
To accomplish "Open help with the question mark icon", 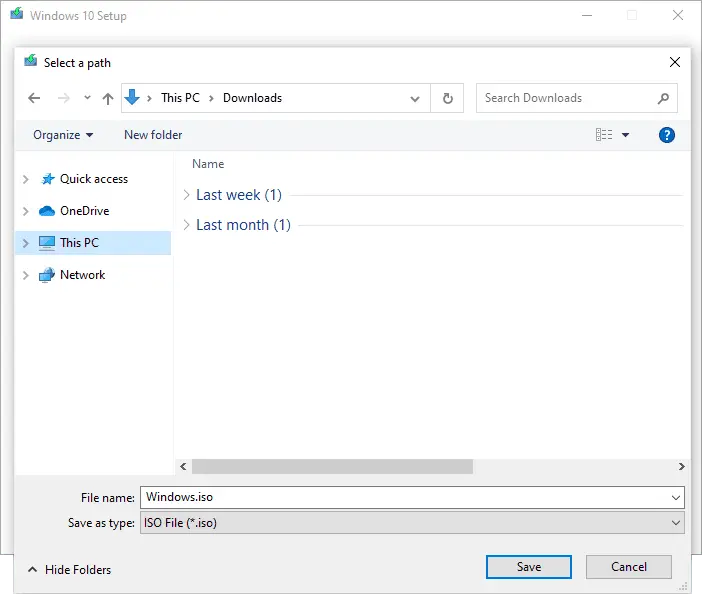I will coord(667,135).
